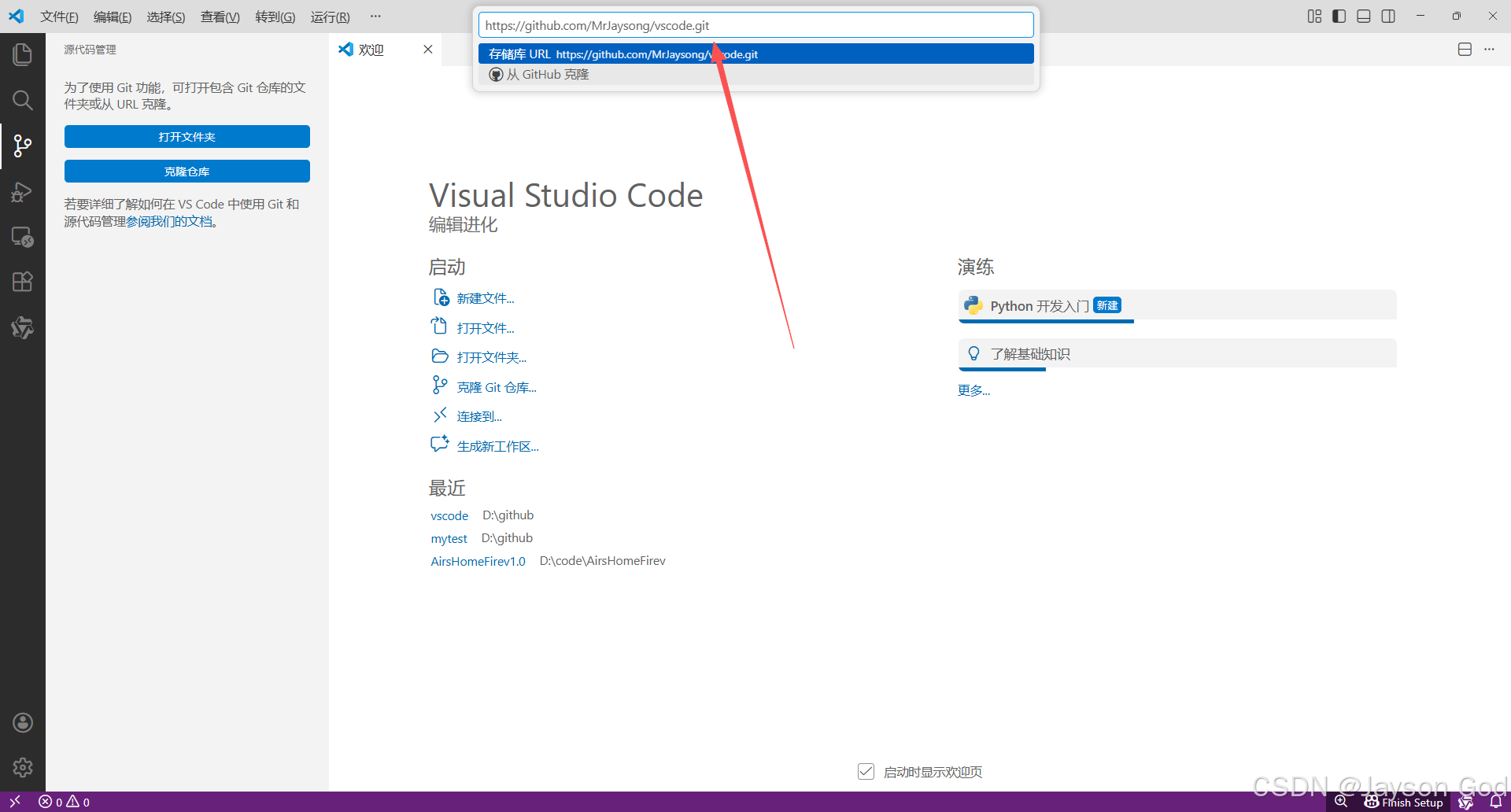Switch to the 欢迎 tab
This screenshot has width=1511, height=812.
(371, 50)
